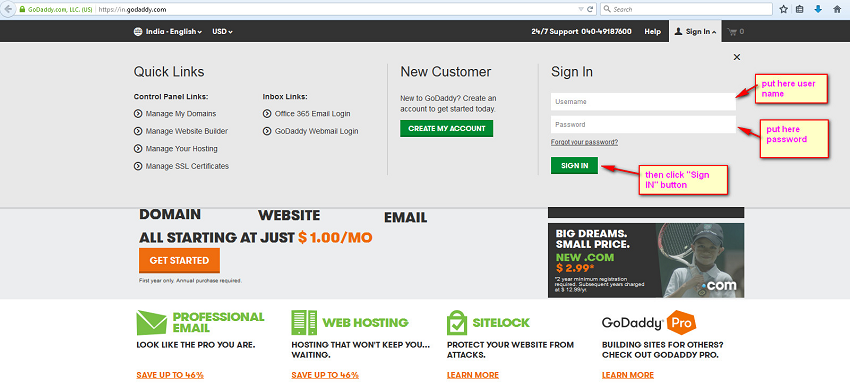Go to browser home icon
850x389 pixels.
point(837,9)
